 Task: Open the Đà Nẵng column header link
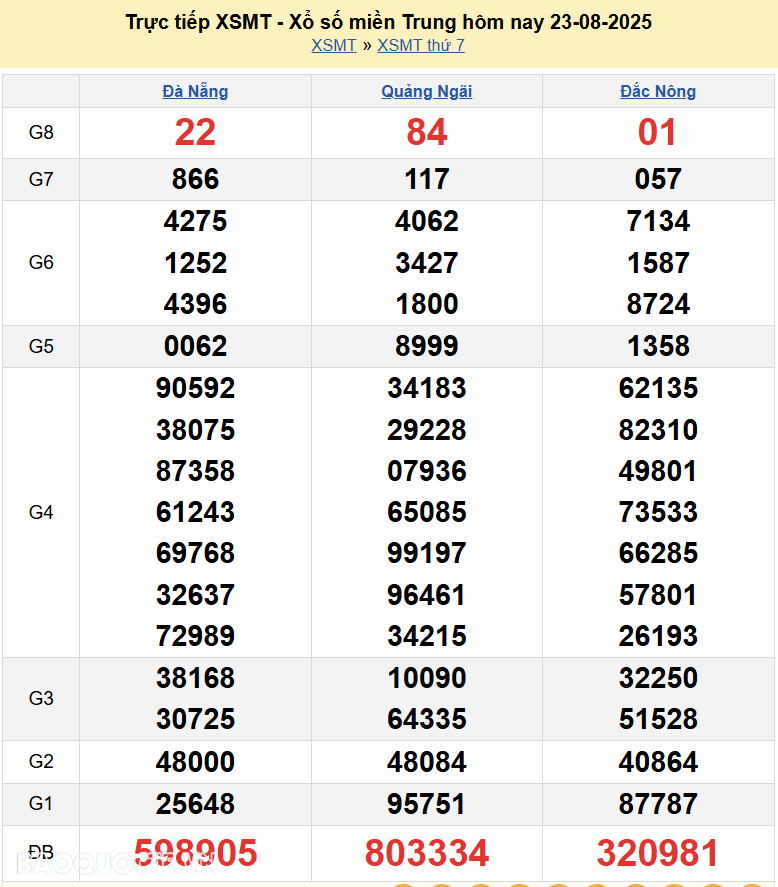[195, 91]
